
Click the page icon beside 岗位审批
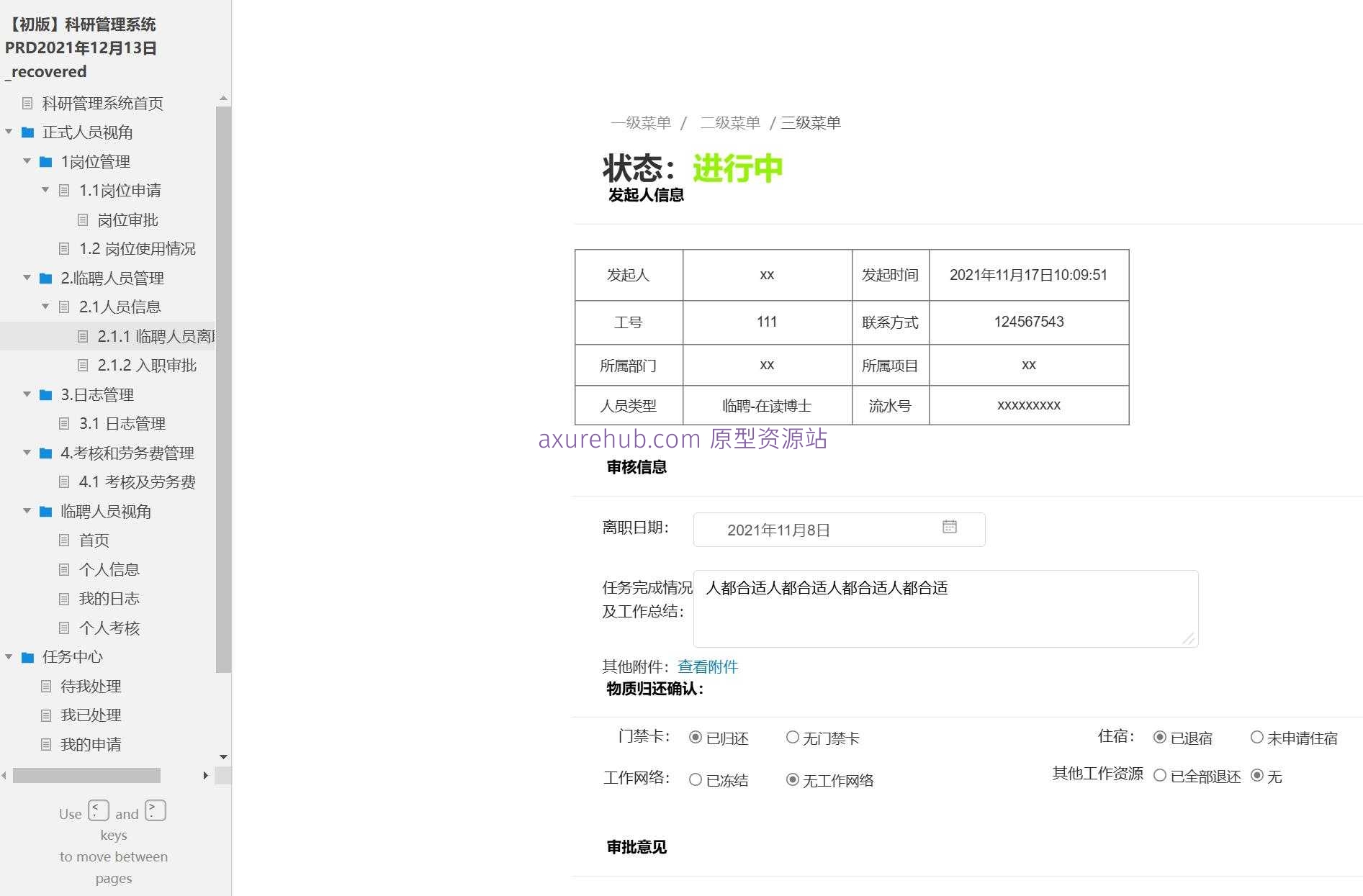point(81,220)
